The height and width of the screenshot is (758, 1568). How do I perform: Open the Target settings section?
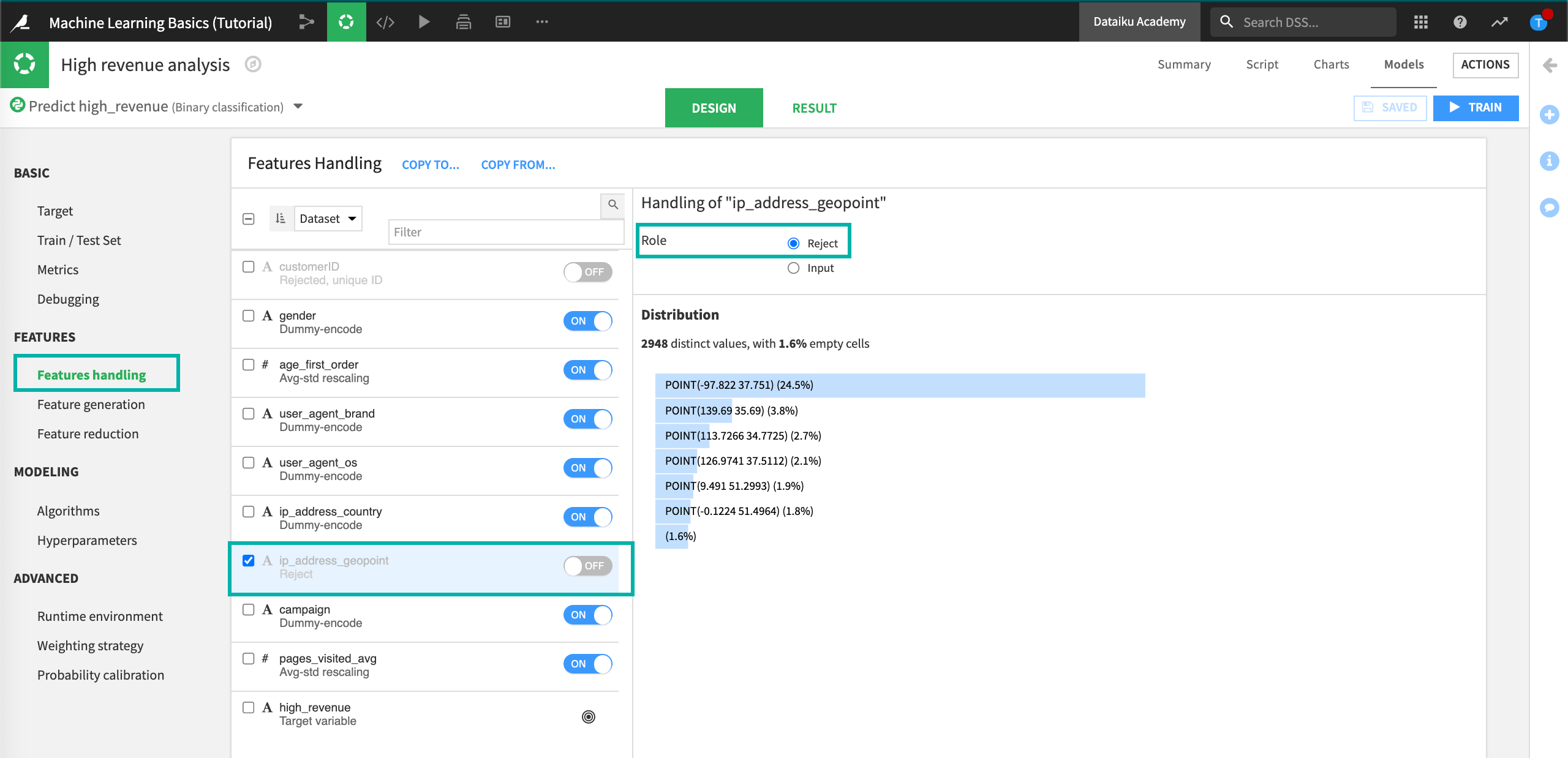(55, 211)
